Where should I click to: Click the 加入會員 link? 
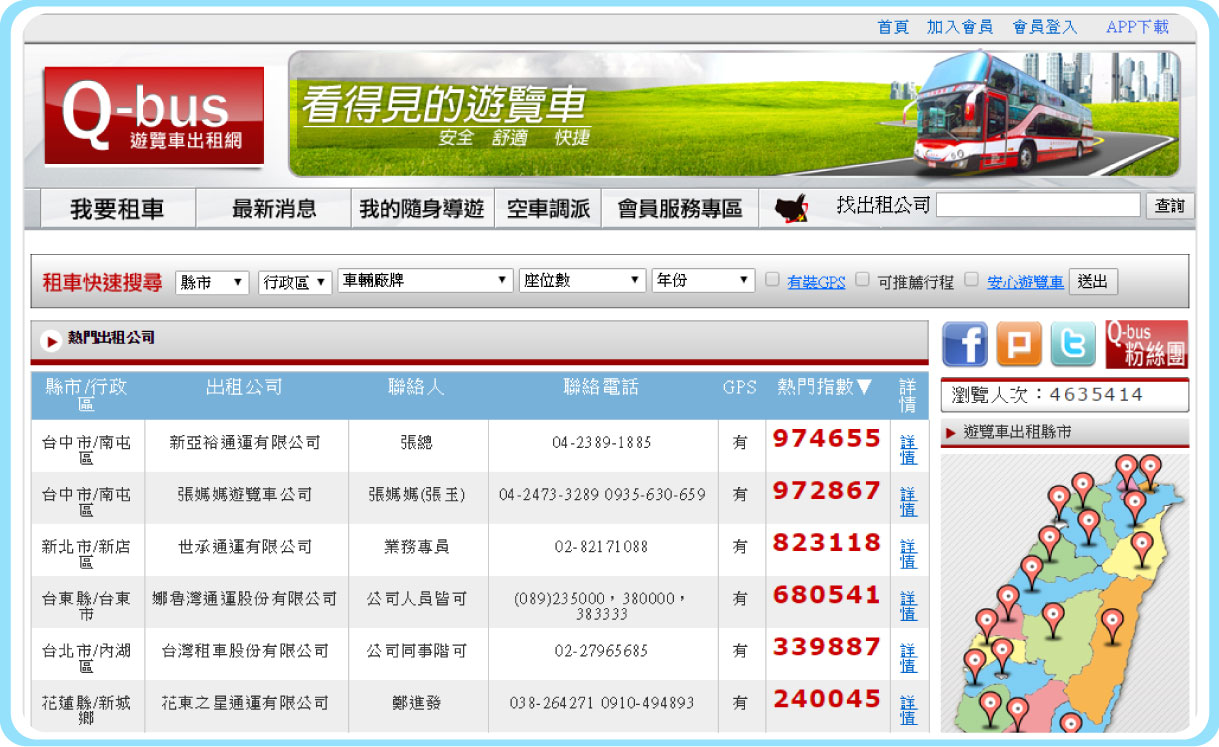pyautogui.click(x=960, y=27)
